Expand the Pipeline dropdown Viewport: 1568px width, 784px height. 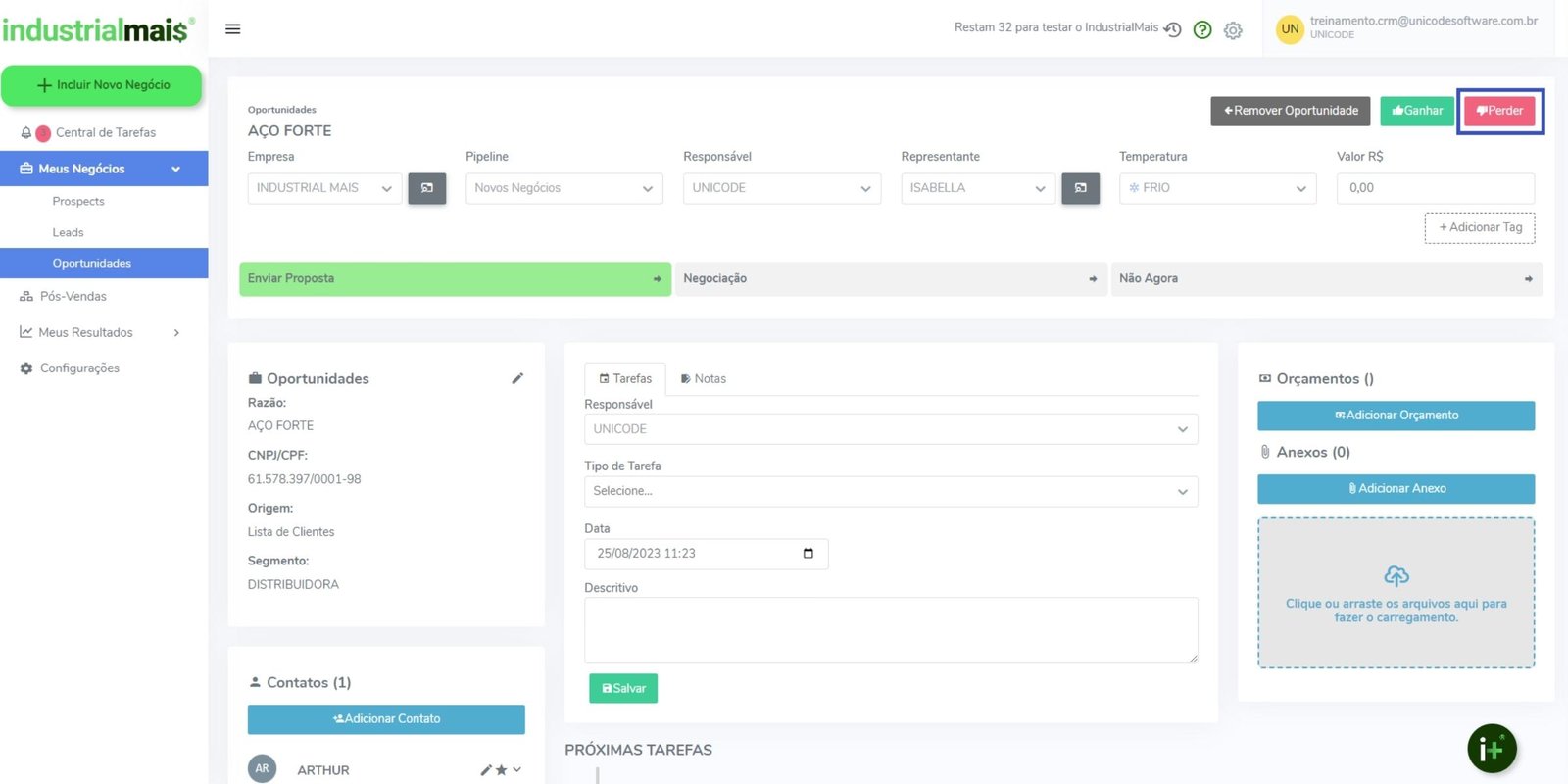point(563,188)
